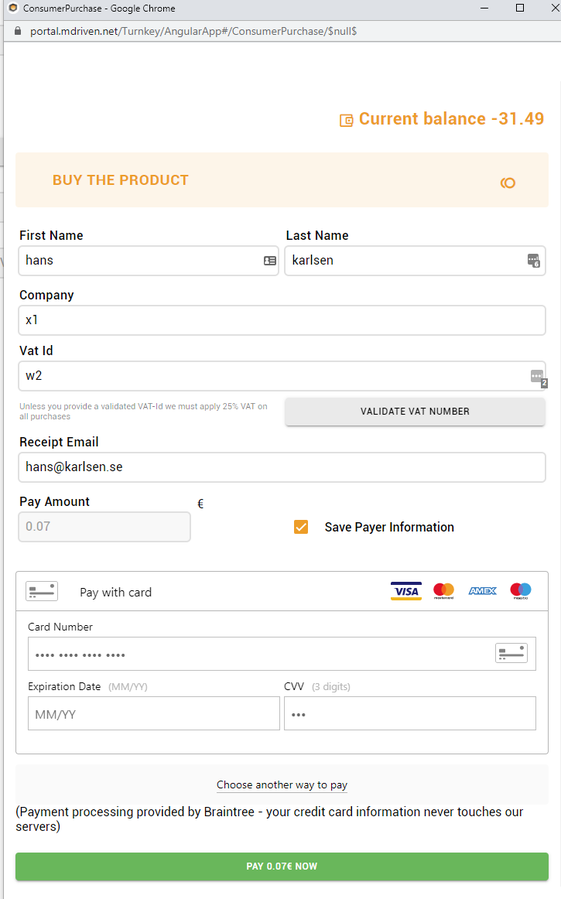Open Choose another way to pay link
This screenshot has height=899, width=561.
pos(282,785)
